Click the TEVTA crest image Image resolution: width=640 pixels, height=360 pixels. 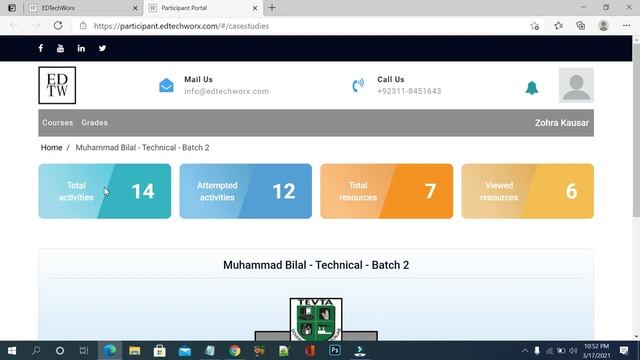[x=316, y=319]
